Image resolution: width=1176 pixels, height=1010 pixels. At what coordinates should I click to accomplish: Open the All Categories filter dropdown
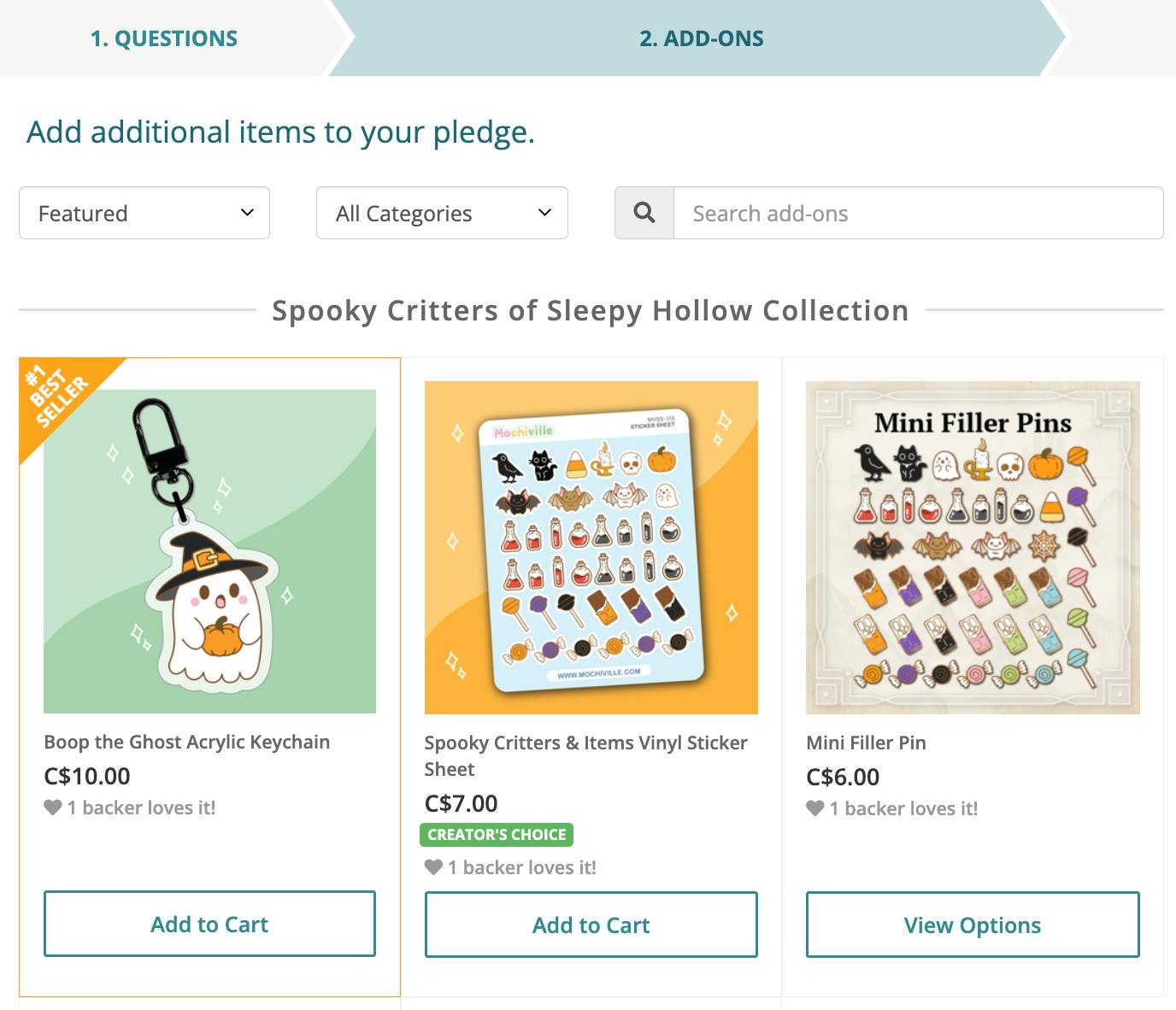click(442, 213)
